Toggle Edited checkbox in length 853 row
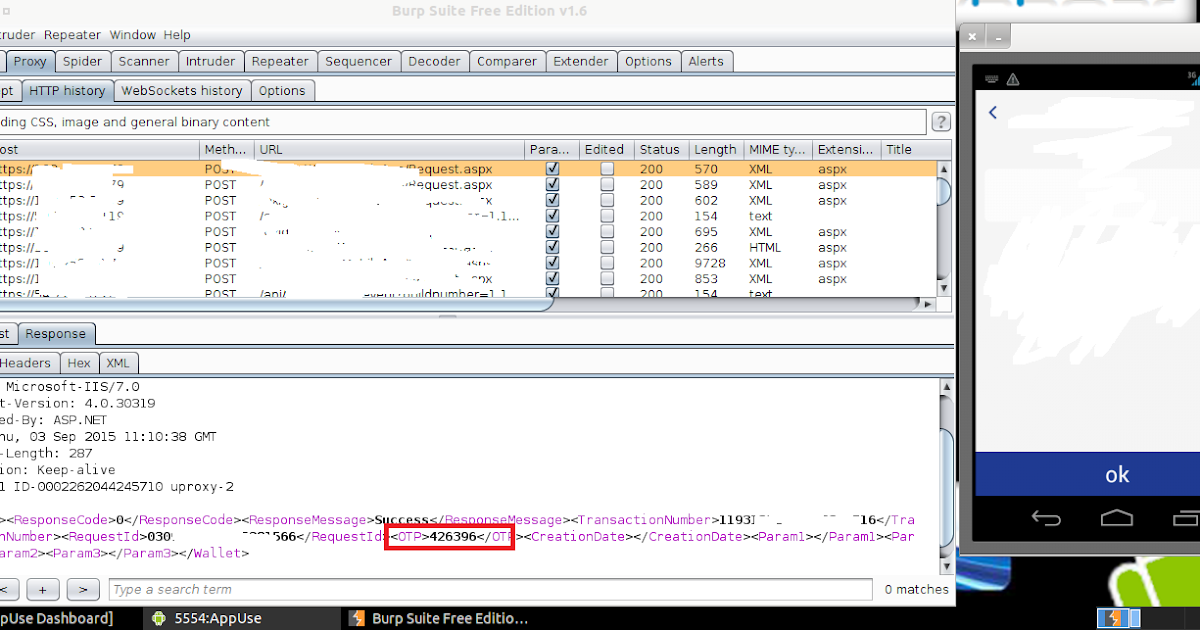Screen dimensions: 1200x630 [x=607, y=279]
